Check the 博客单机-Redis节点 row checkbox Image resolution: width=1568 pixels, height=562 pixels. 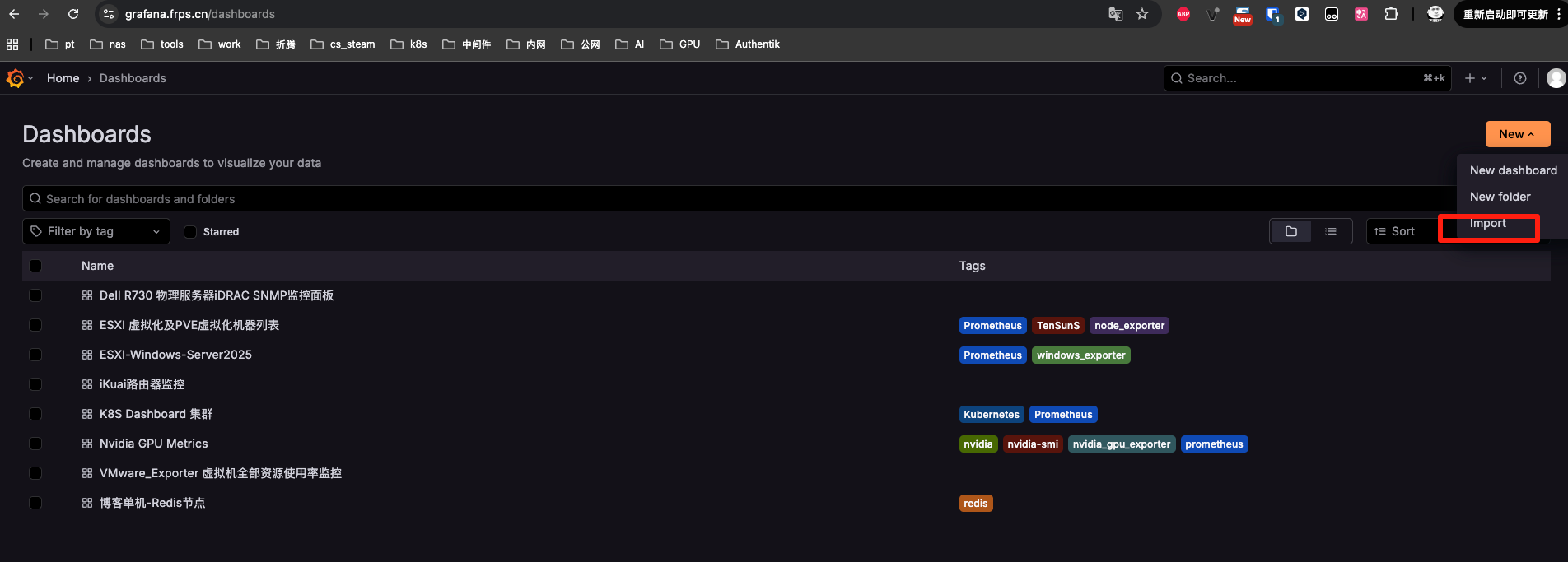(x=35, y=503)
